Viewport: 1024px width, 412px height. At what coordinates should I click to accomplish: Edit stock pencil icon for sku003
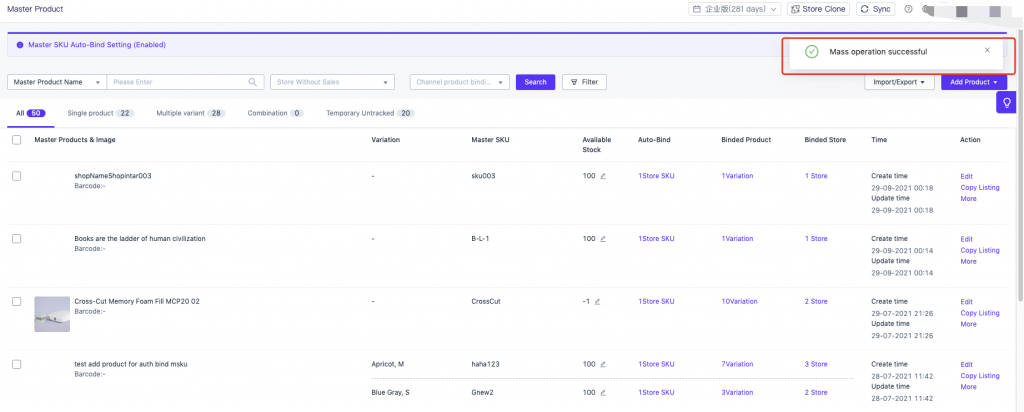tap(603, 176)
